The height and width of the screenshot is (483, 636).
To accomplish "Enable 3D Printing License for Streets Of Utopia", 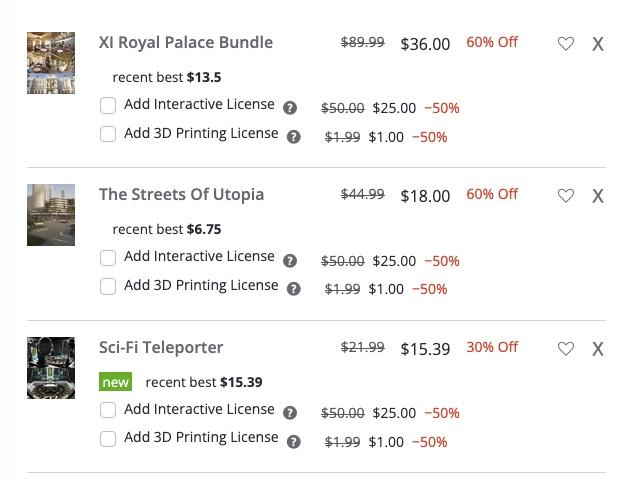I will pyautogui.click(x=108, y=286).
